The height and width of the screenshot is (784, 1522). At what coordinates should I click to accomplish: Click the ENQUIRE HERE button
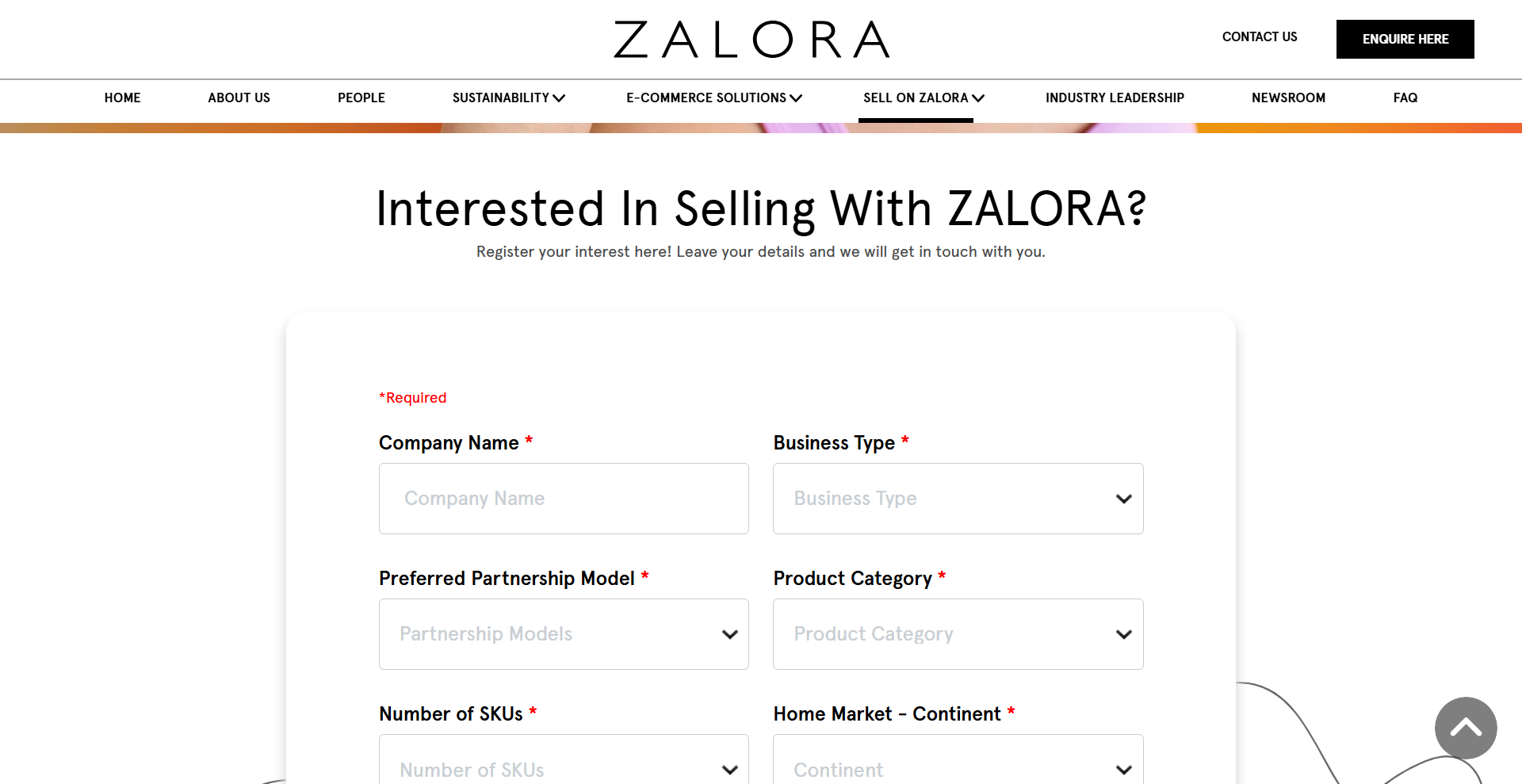(x=1405, y=39)
